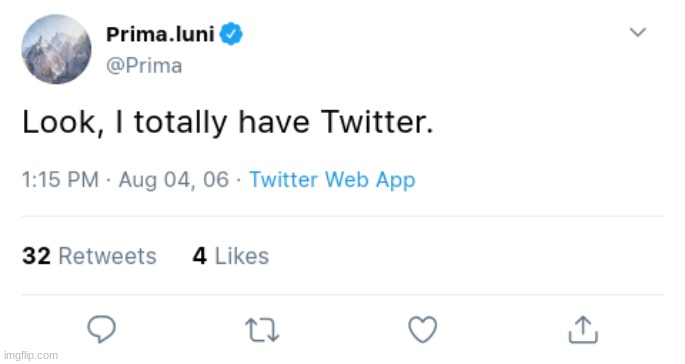
Task: Open the Prima.luni display name
Action: [160, 34]
